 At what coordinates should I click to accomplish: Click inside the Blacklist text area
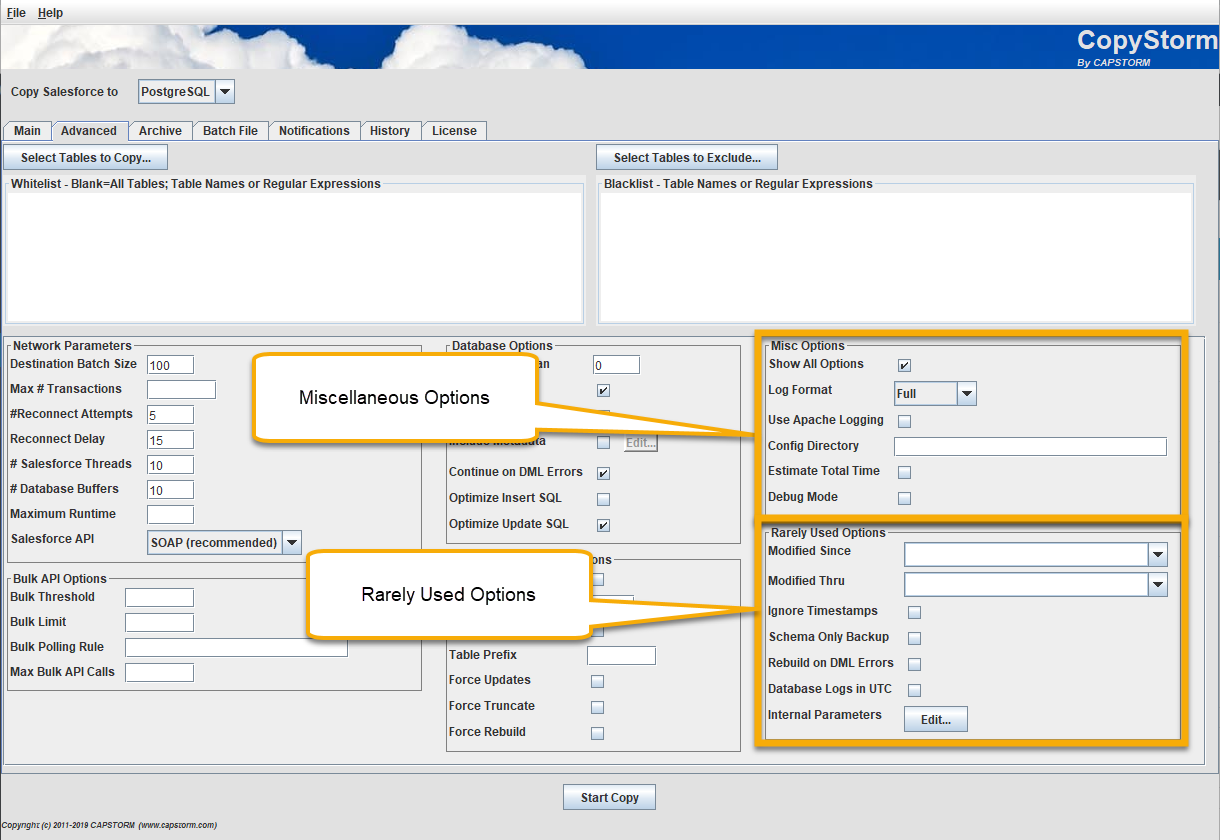point(895,257)
